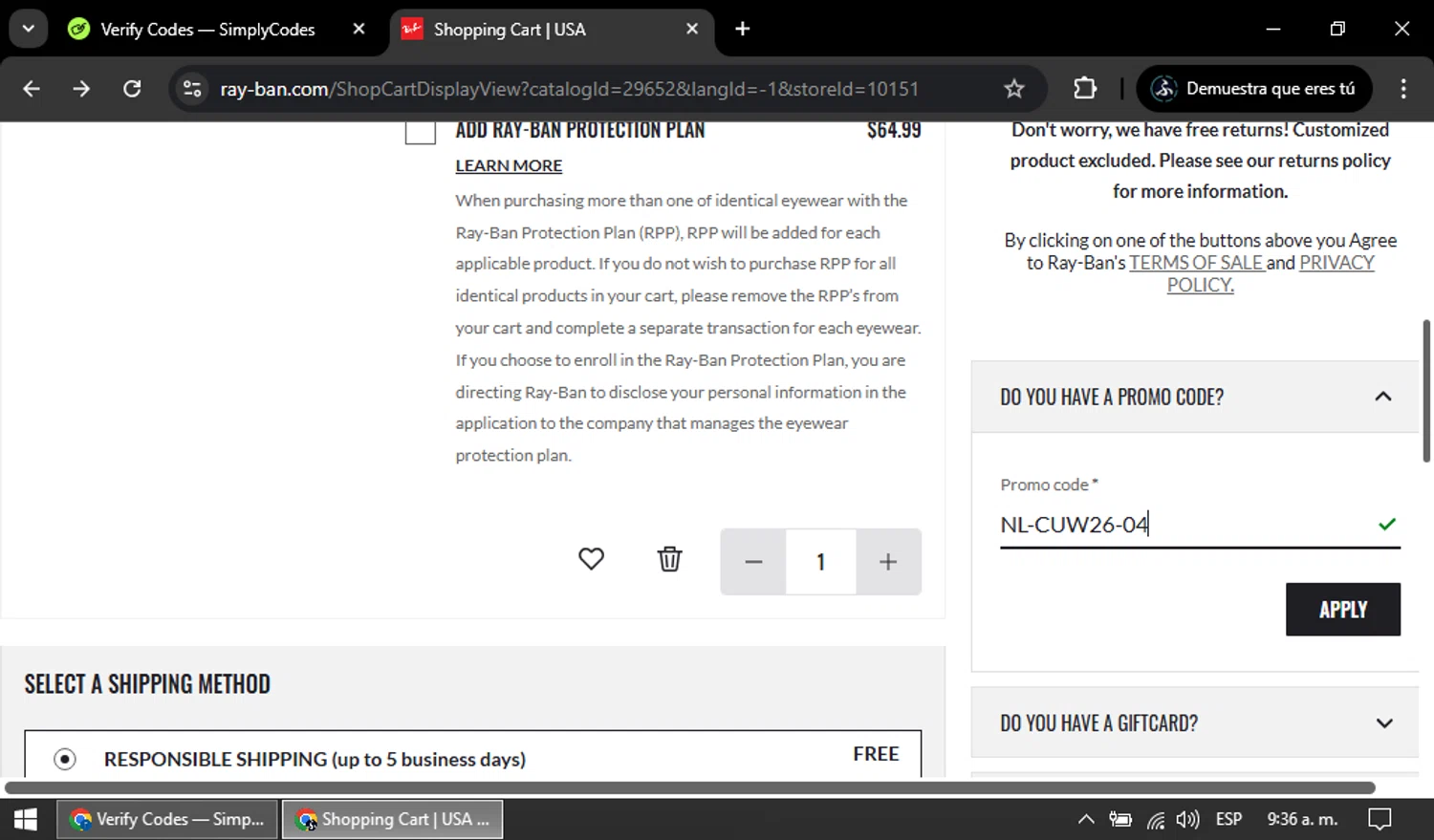Viewport: 1434px width, 840px height.
Task: Open a new browser tab
Action: click(742, 29)
